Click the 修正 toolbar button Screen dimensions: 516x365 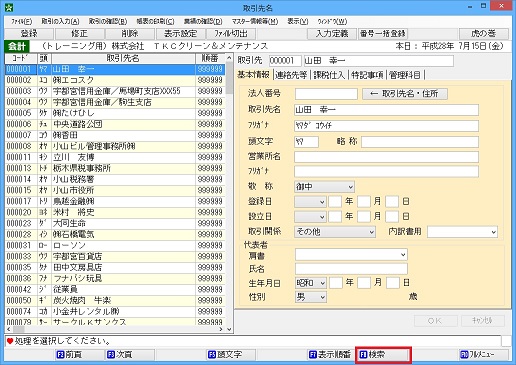tap(79, 34)
